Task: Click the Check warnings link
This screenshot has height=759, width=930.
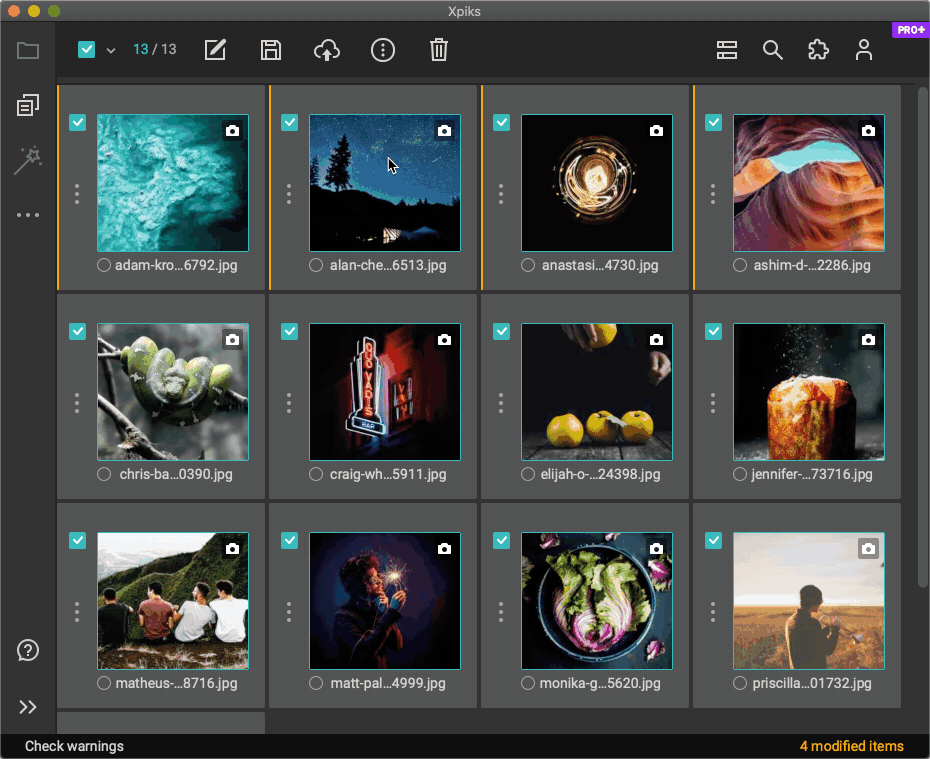Action: tap(74, 746)
